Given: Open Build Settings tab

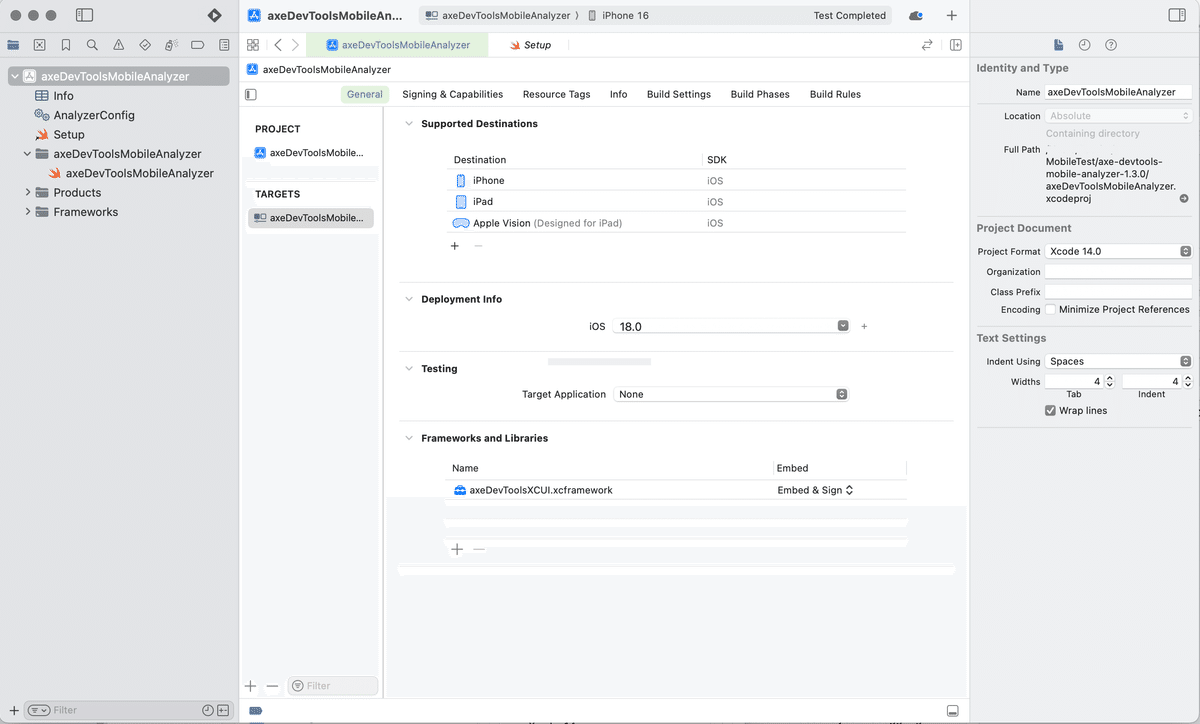Looking at the screenshot, I should point(679,94).
